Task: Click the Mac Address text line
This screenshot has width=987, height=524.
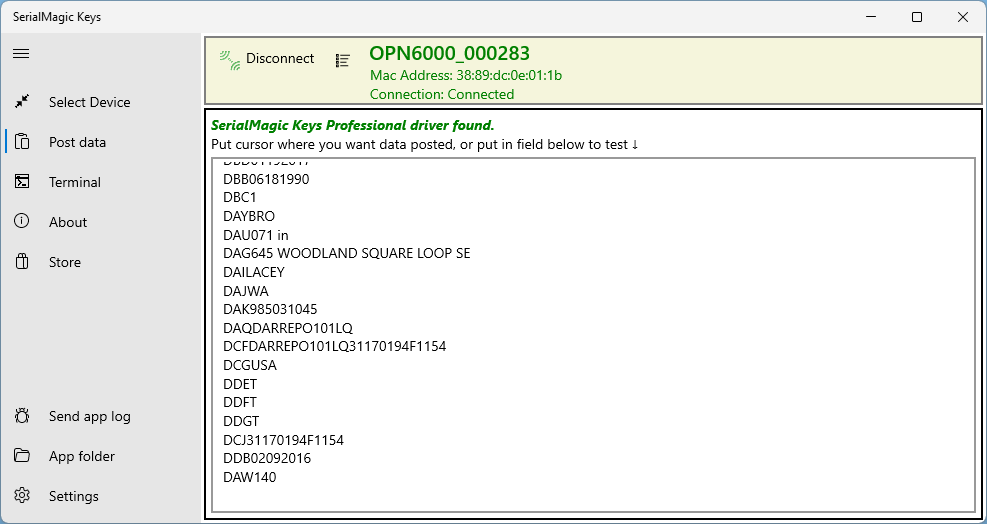Action: pyautogui.click(x=466, y=76)
